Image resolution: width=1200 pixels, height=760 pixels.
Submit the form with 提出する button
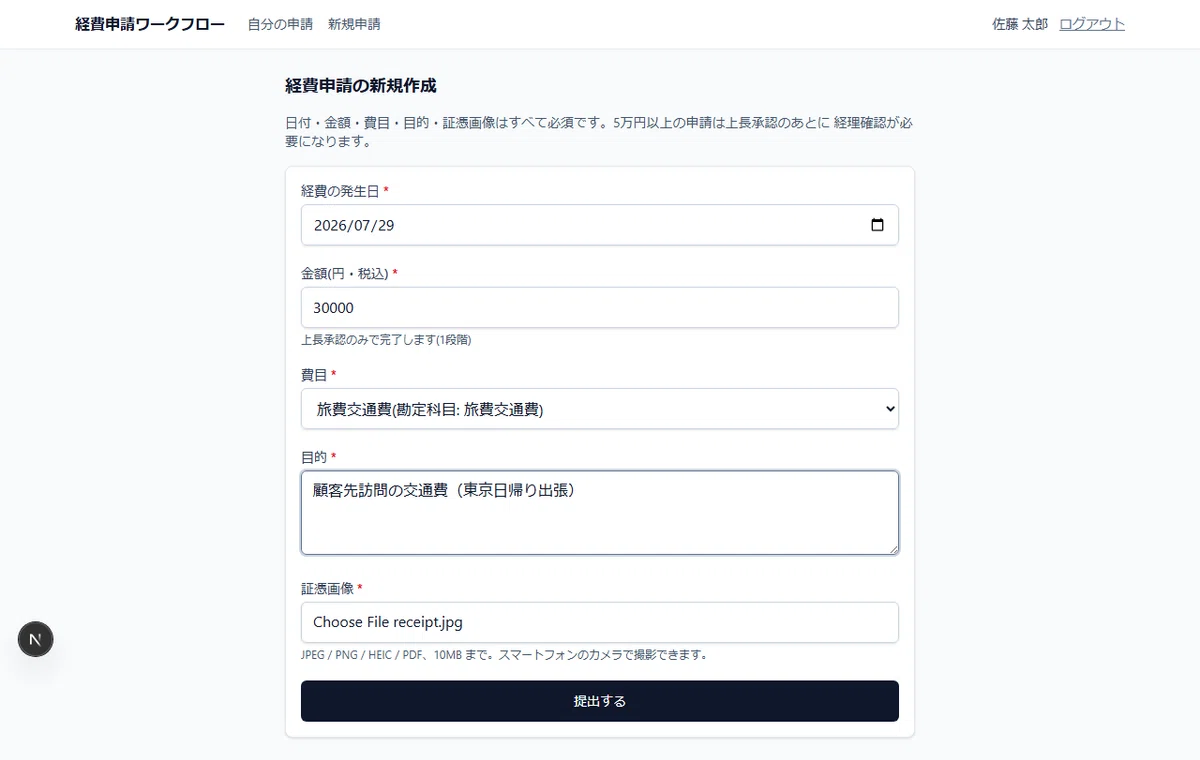coord(600,701)
